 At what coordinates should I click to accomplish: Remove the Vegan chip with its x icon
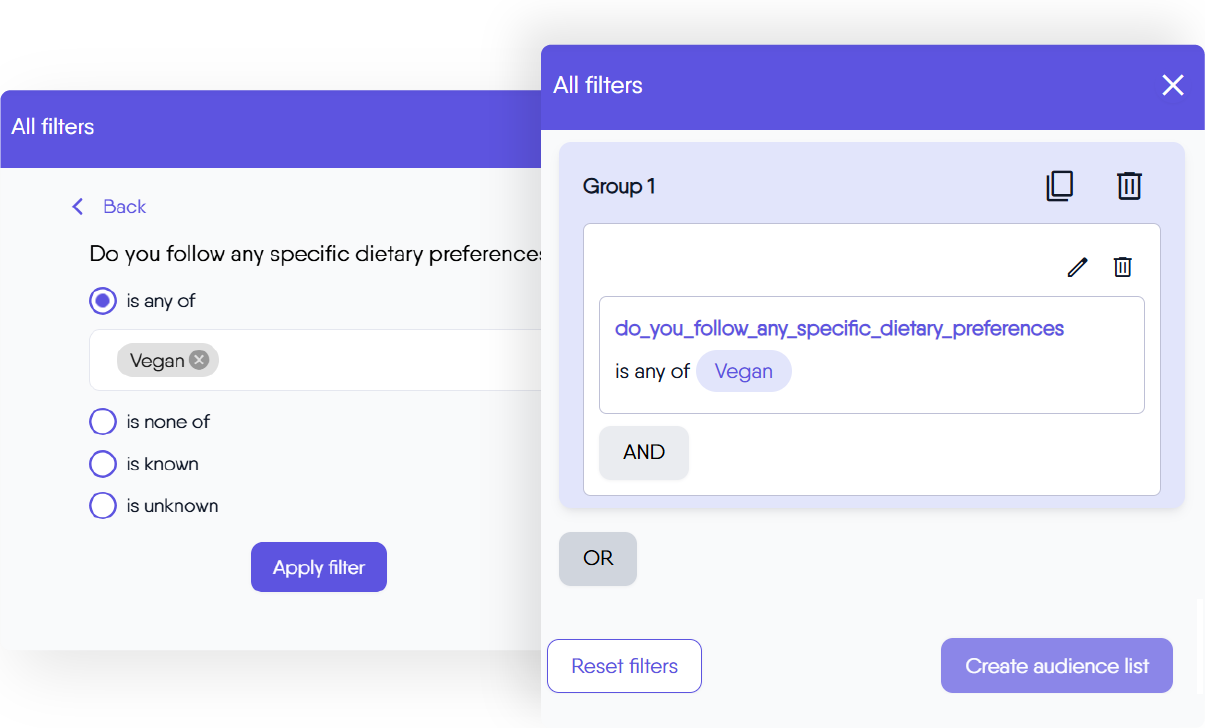click(199, 360)
